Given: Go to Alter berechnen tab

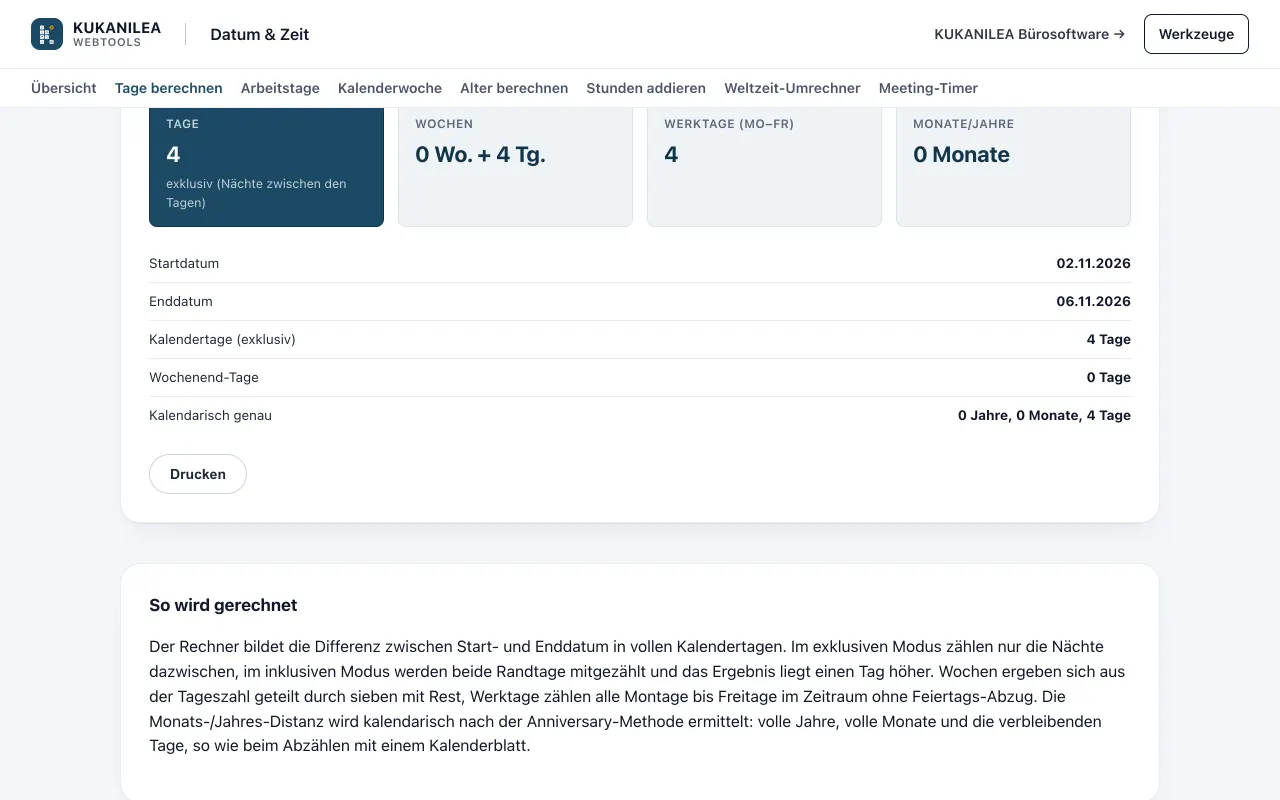Looking at the screenshot, I should tap(514, 88).
